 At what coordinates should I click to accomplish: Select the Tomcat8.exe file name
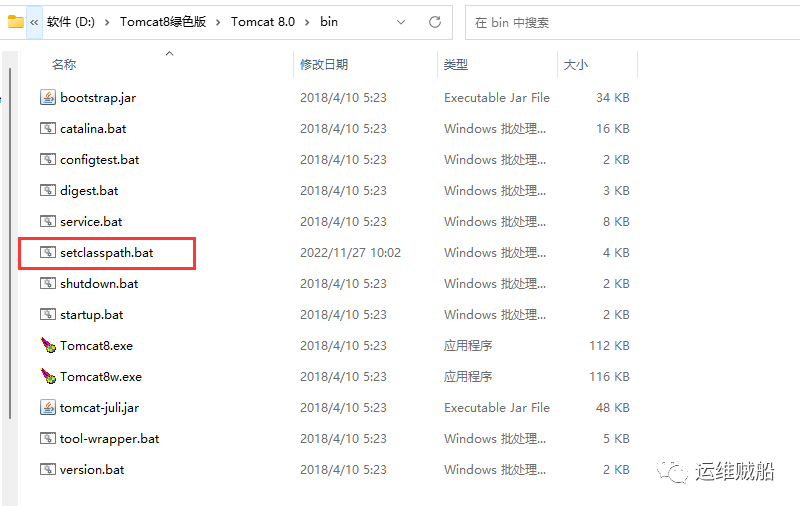click(x=96, y=346)
